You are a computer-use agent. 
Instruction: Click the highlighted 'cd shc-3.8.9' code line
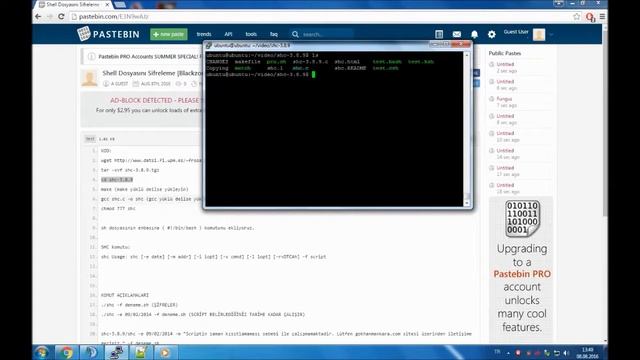117,180
